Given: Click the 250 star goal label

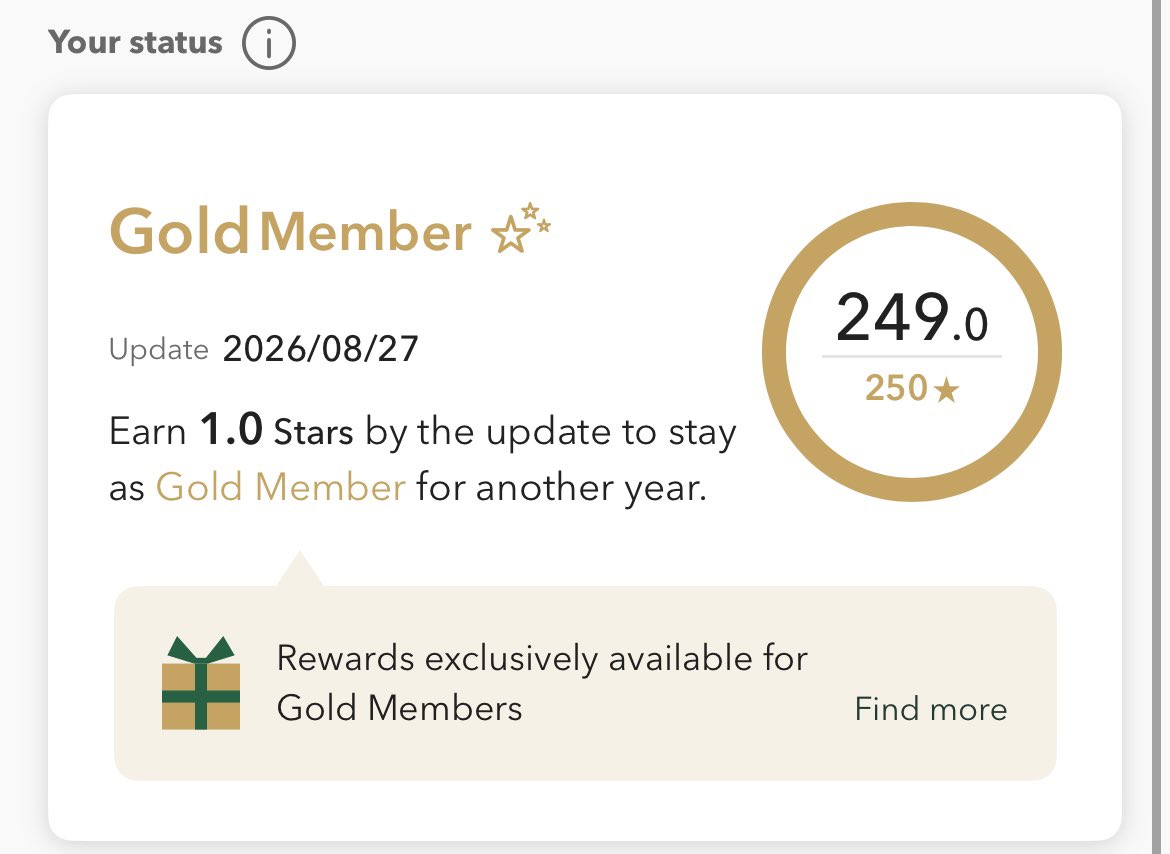Looking at the screenshot, I should (x=896, y=389).
